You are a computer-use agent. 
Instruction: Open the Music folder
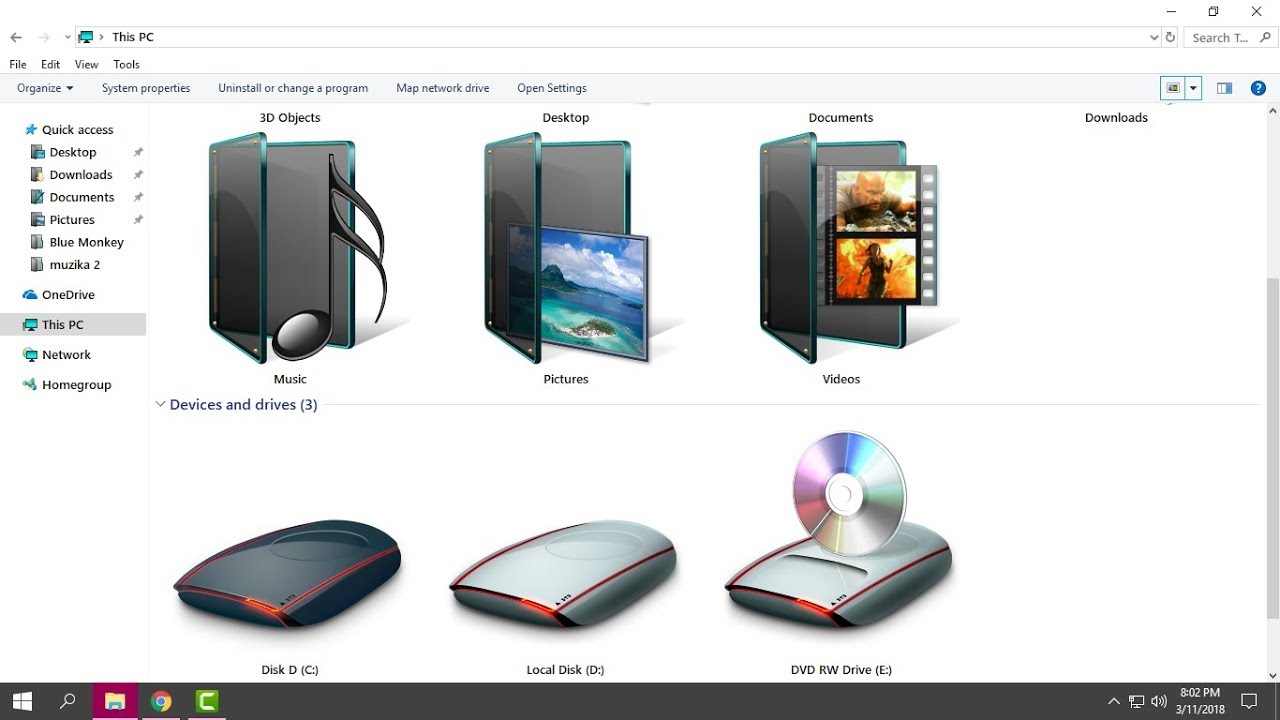click(x=290, y=250)
